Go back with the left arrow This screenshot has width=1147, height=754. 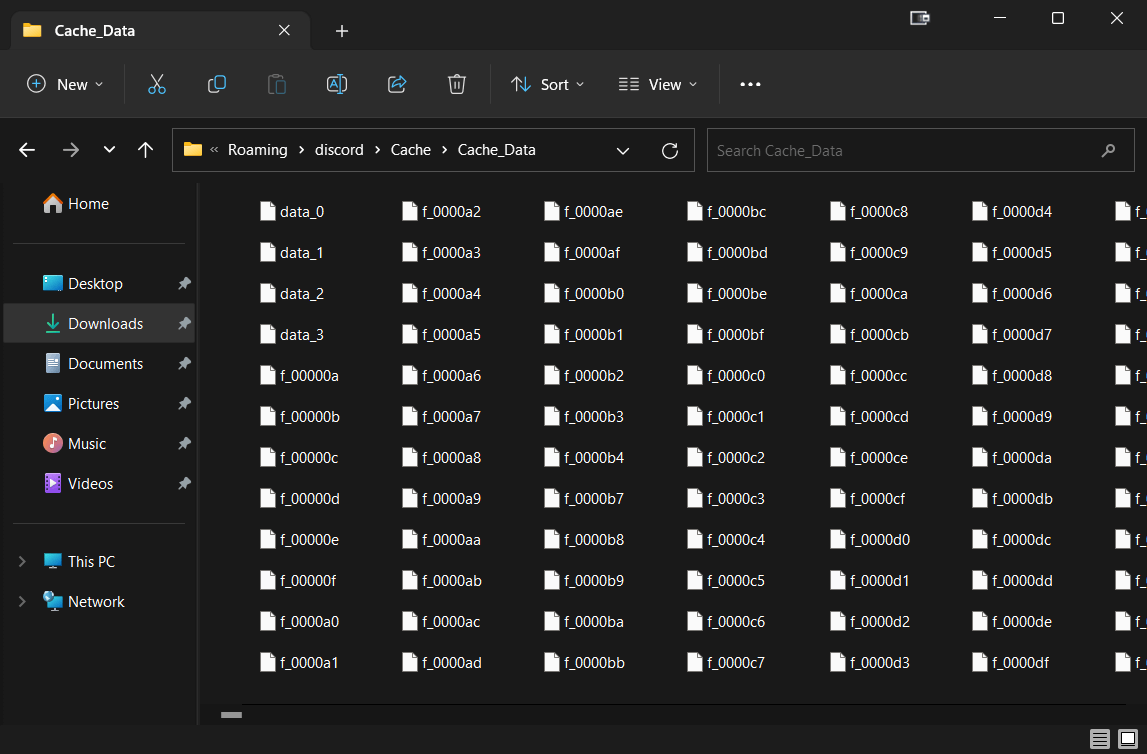pos(27,150)
